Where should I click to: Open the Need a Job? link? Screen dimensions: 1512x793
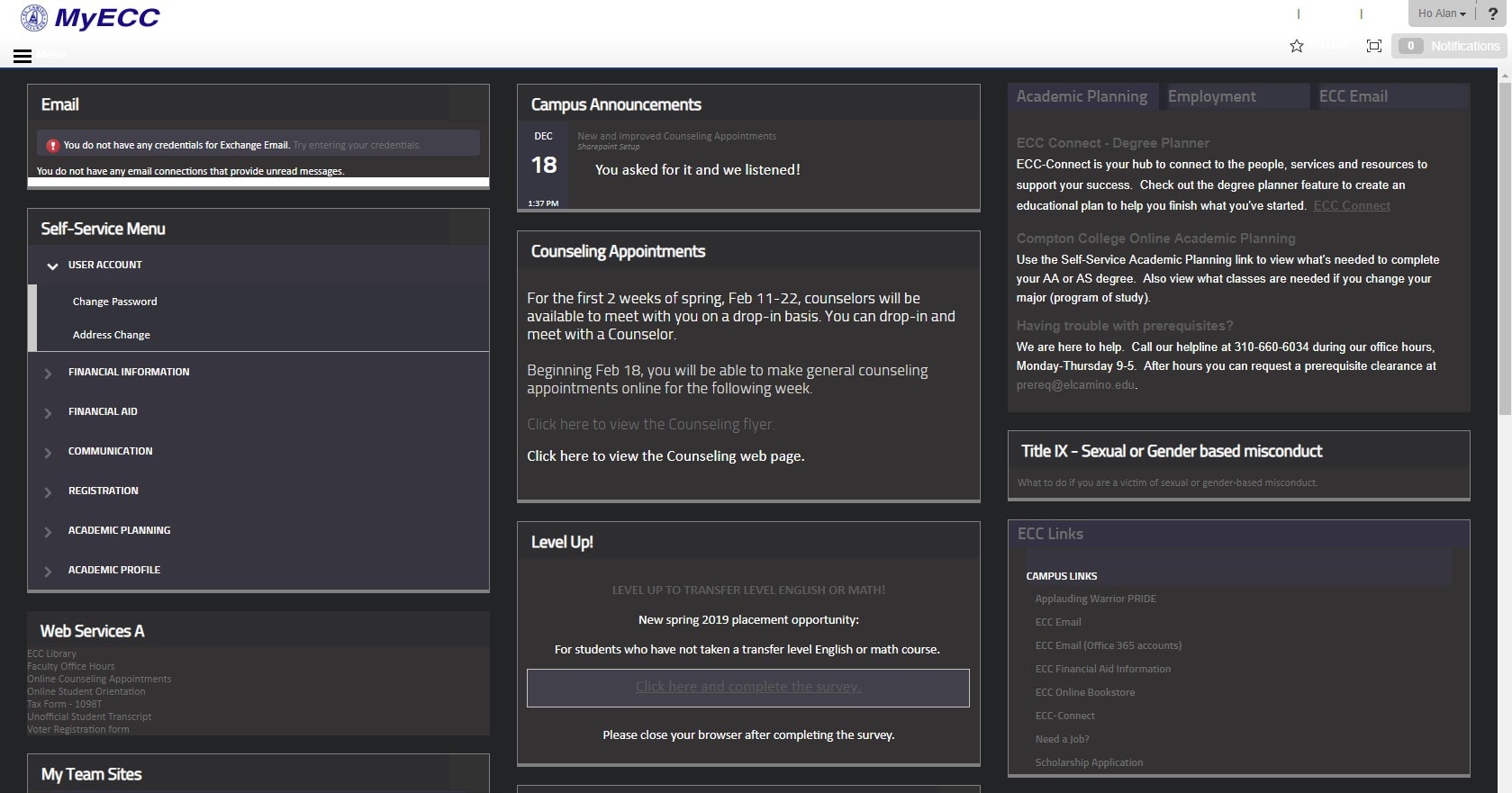pos(1063,739)
